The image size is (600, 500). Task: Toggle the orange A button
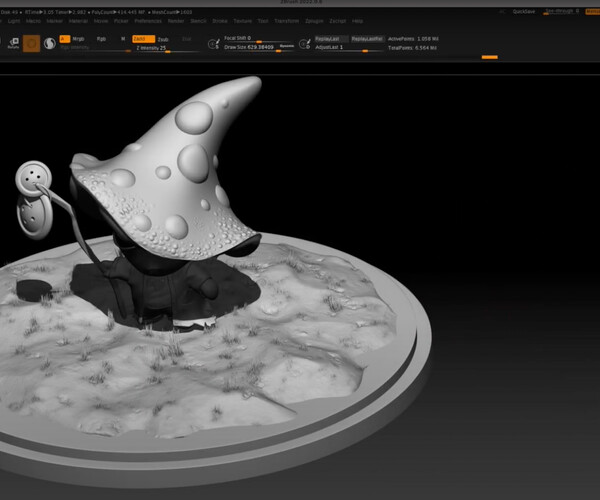(x=65, y=39)
